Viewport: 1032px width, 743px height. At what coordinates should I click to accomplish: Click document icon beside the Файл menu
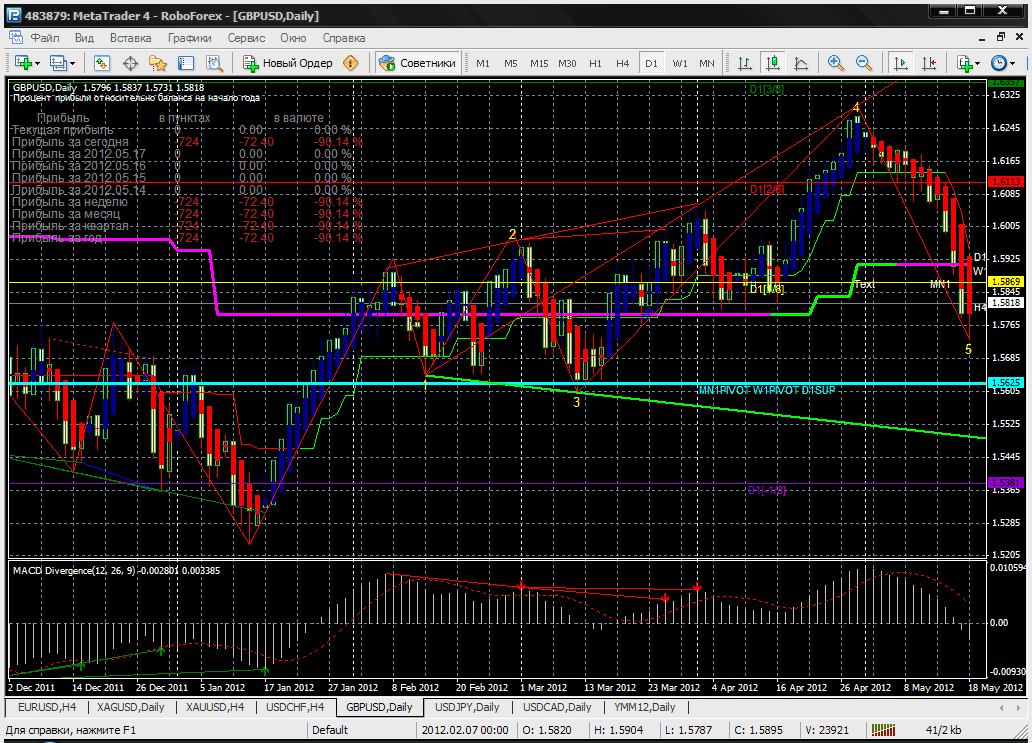pyautogui.click(x=18, y=38)
